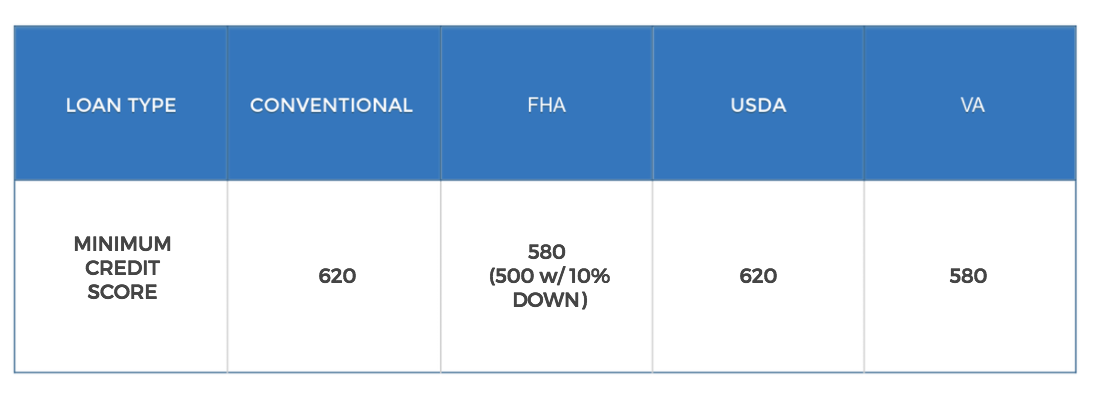Screen dimensions: 1100x400
Task: Select the VA column header
Action: (x=970, y=103)
